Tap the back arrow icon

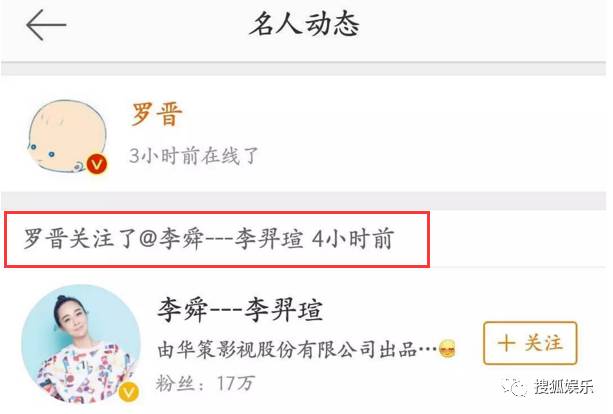pyautogui.click(x=46, y=25)
